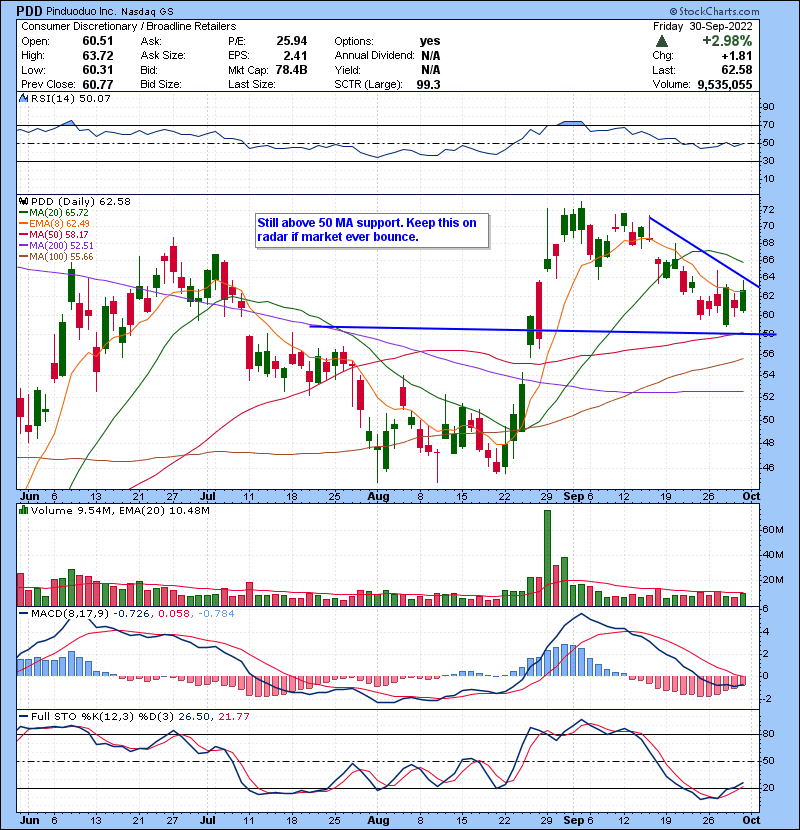The width and height of the screenshot is (800, 830).
Task: Click the MA(100) 55.66 legend entry
Action: pyautogui.click(x=56, y=257)
